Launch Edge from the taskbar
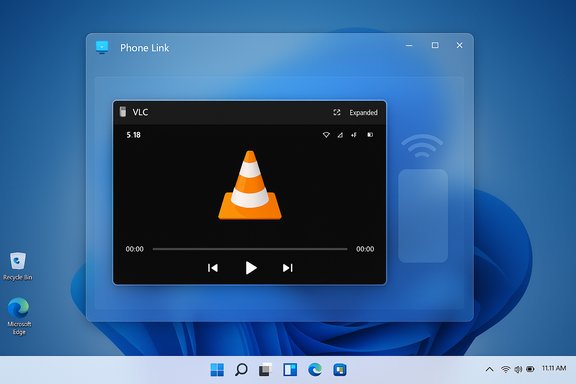 pos(315,370)
